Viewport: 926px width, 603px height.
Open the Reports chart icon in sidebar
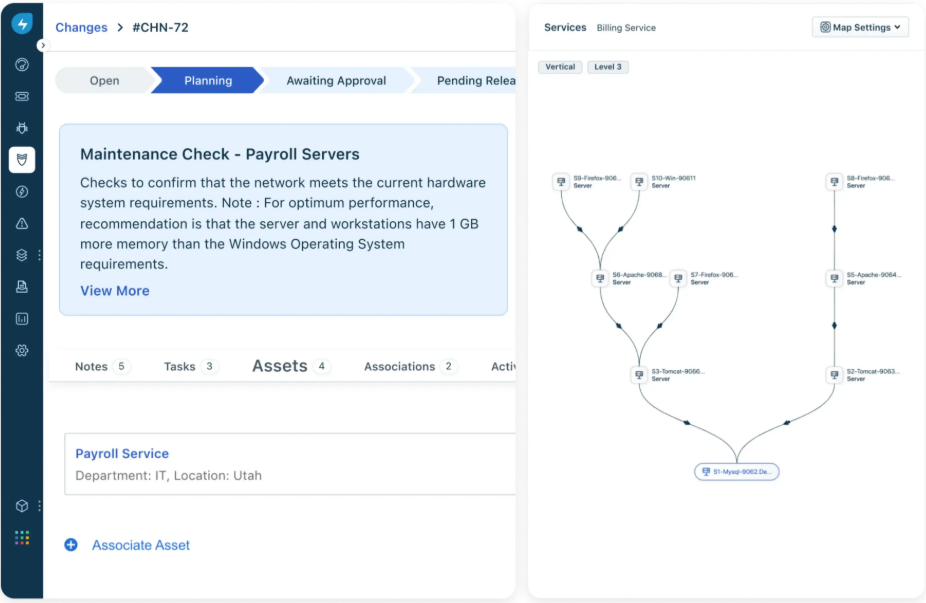[22, 319]
